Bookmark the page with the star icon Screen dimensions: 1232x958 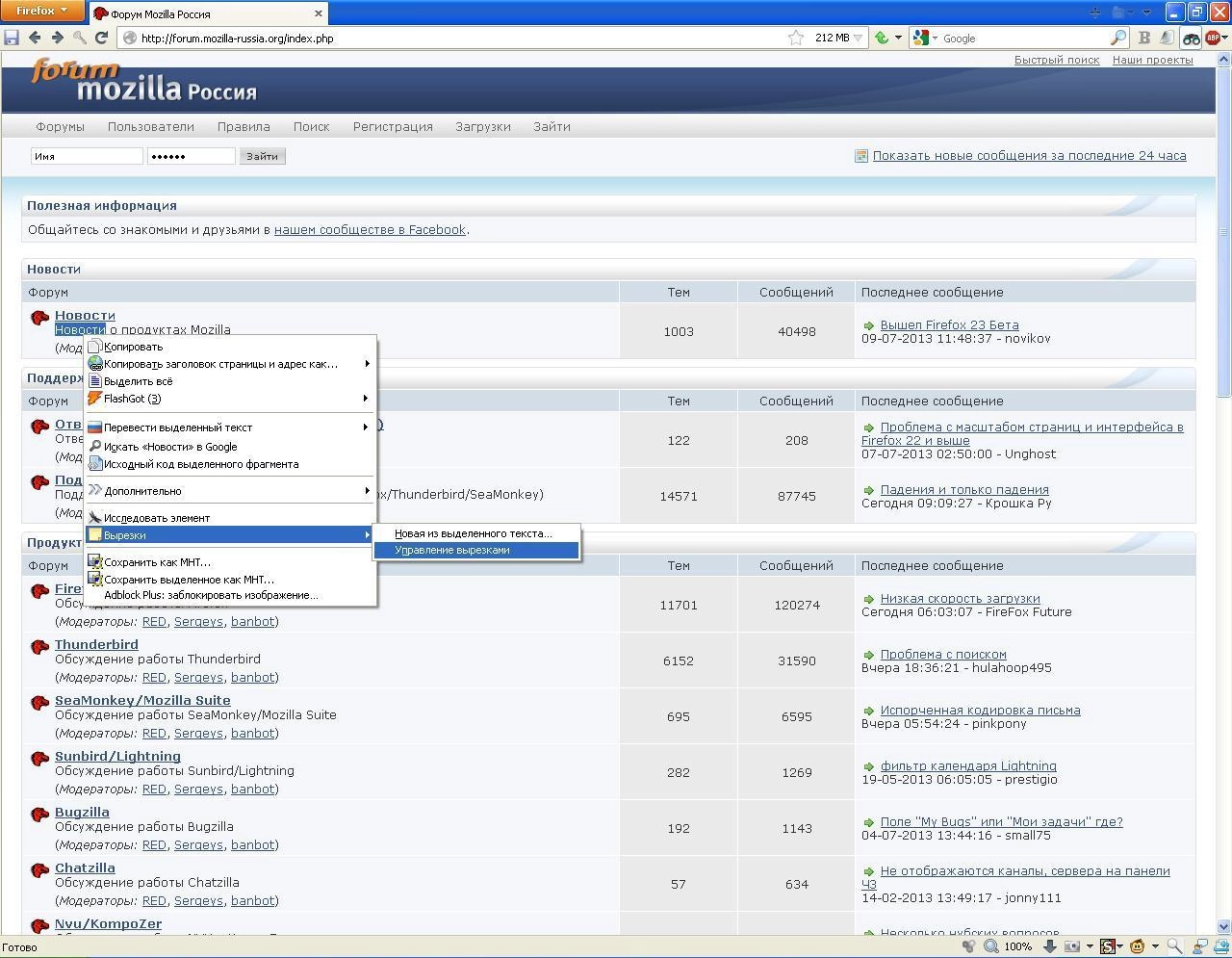[x=796, y=38]
